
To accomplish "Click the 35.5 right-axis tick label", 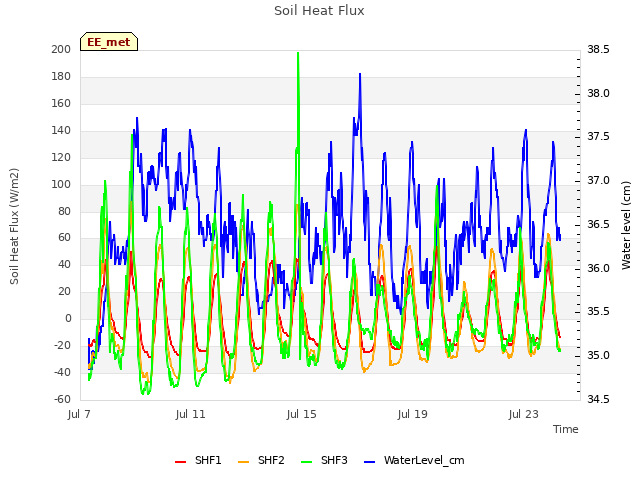I will click(x=598, y=312).
